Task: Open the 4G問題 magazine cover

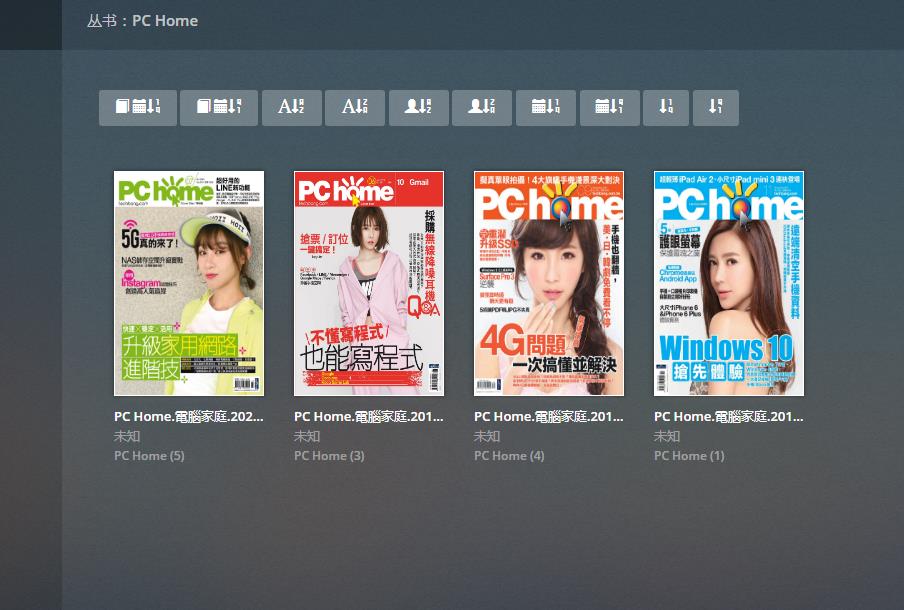Action: 549,283
